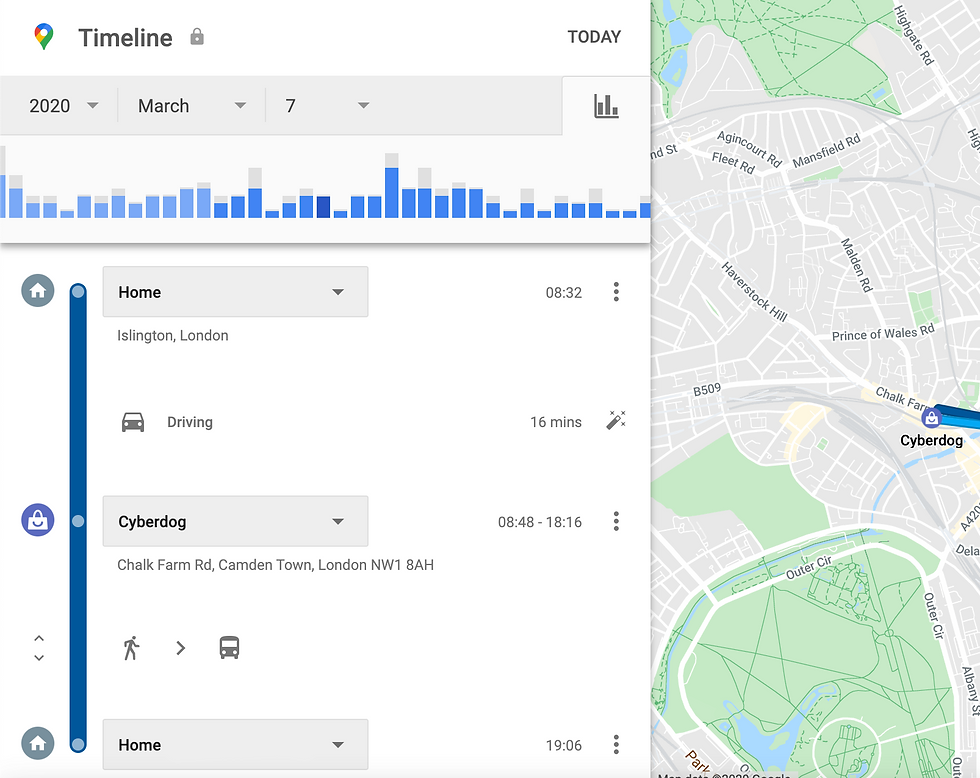Click the Cyberdog shopping bag icon in timeline

(x=38, y=520)
